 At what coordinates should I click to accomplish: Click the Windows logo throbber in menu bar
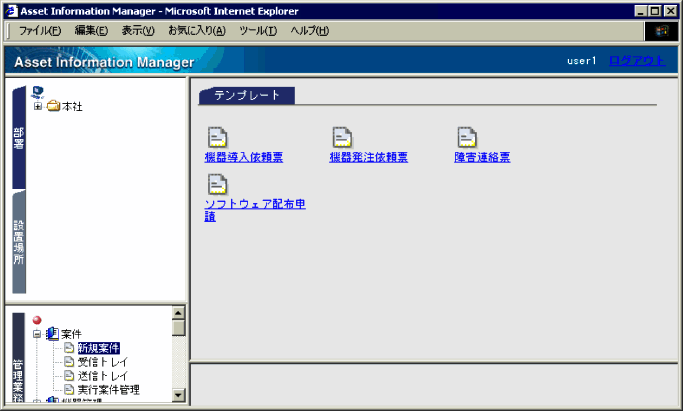pos(661,31)
